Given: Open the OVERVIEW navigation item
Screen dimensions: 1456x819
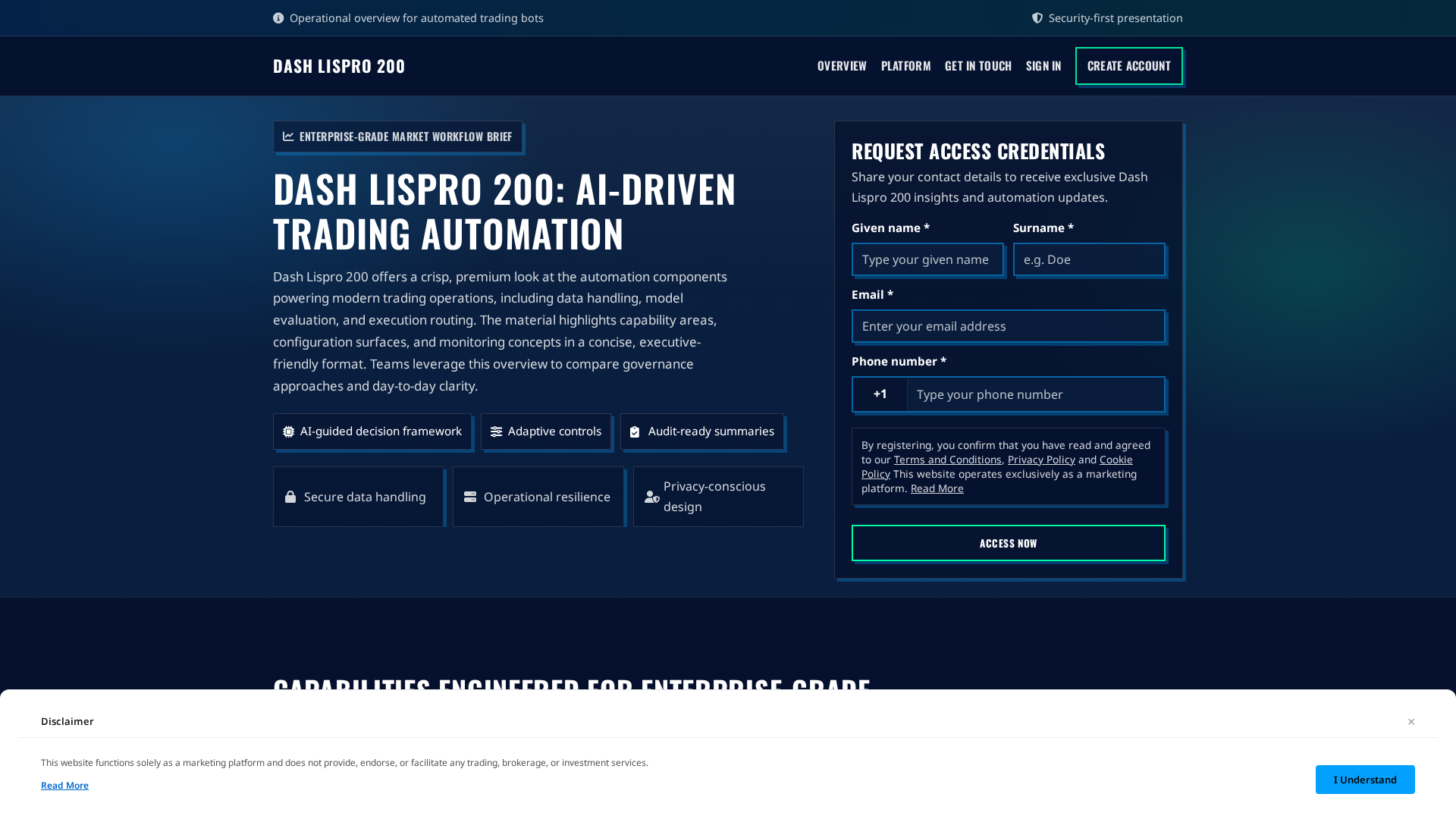Looking at the screenshot, I should pos(842,66).
